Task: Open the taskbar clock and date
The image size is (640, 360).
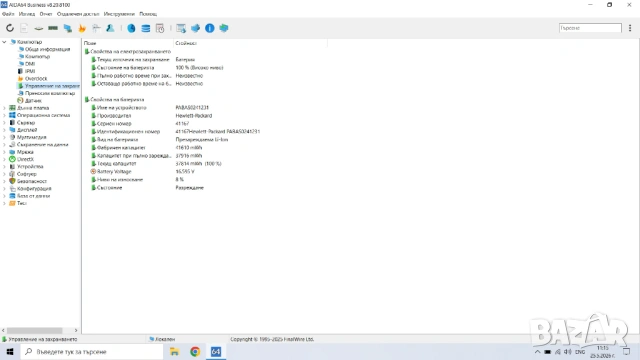Action: (602, 351)
